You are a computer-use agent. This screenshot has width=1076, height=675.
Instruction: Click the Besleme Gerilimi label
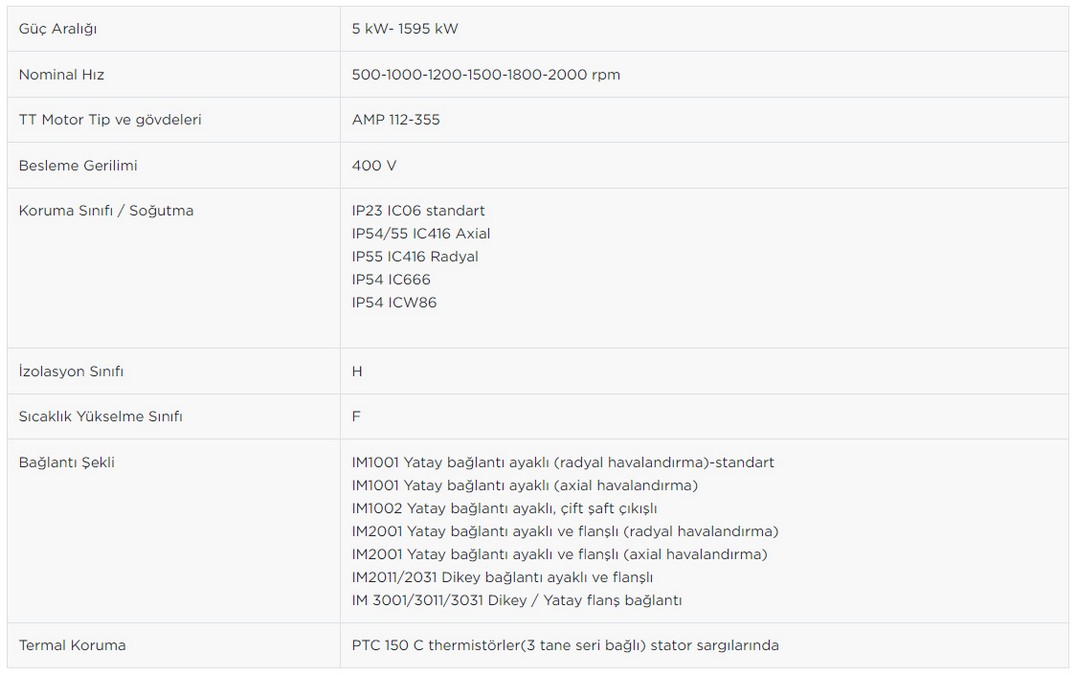[x=78, y=166]
